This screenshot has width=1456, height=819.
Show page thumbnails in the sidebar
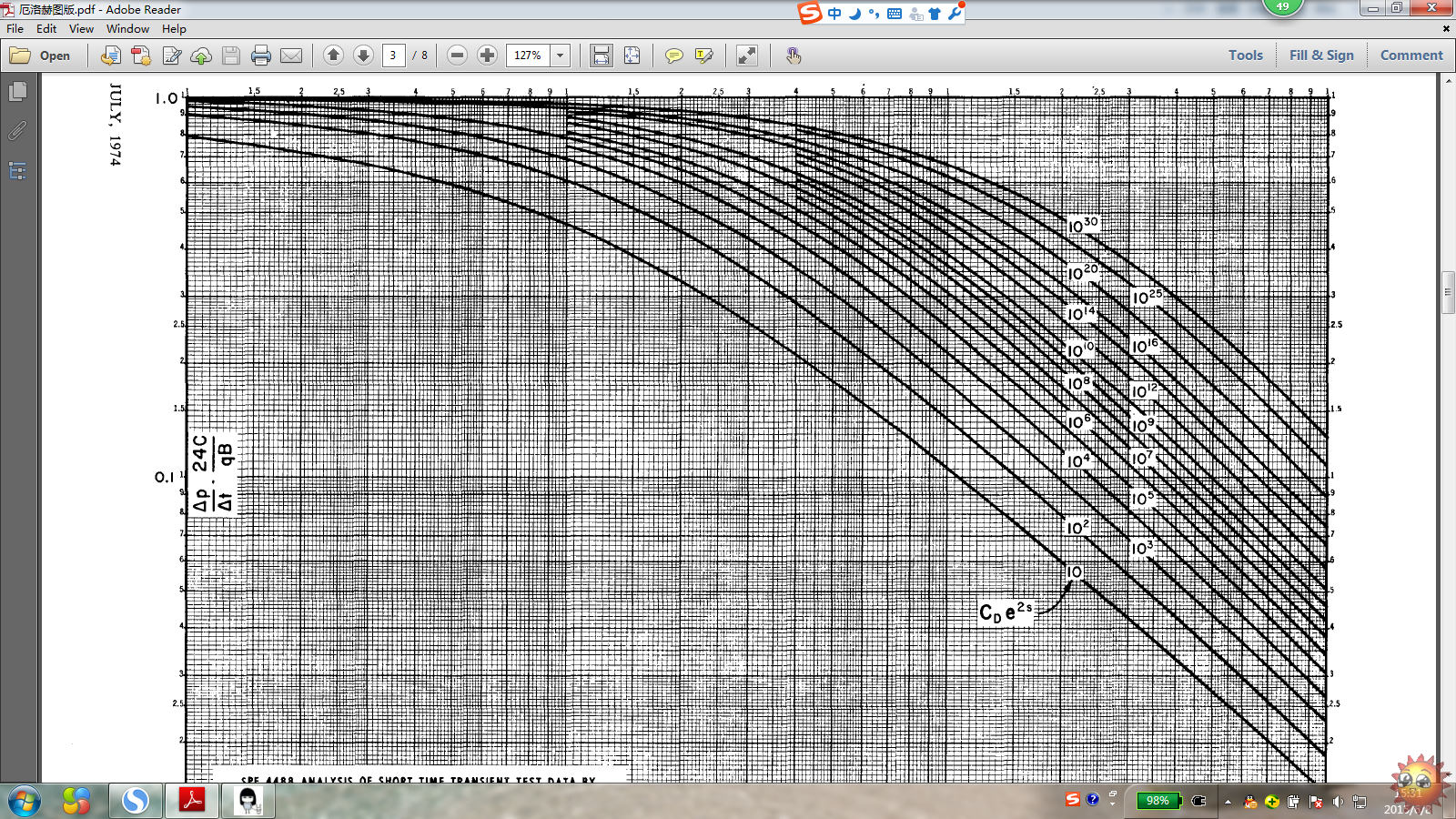click(17, 91)
